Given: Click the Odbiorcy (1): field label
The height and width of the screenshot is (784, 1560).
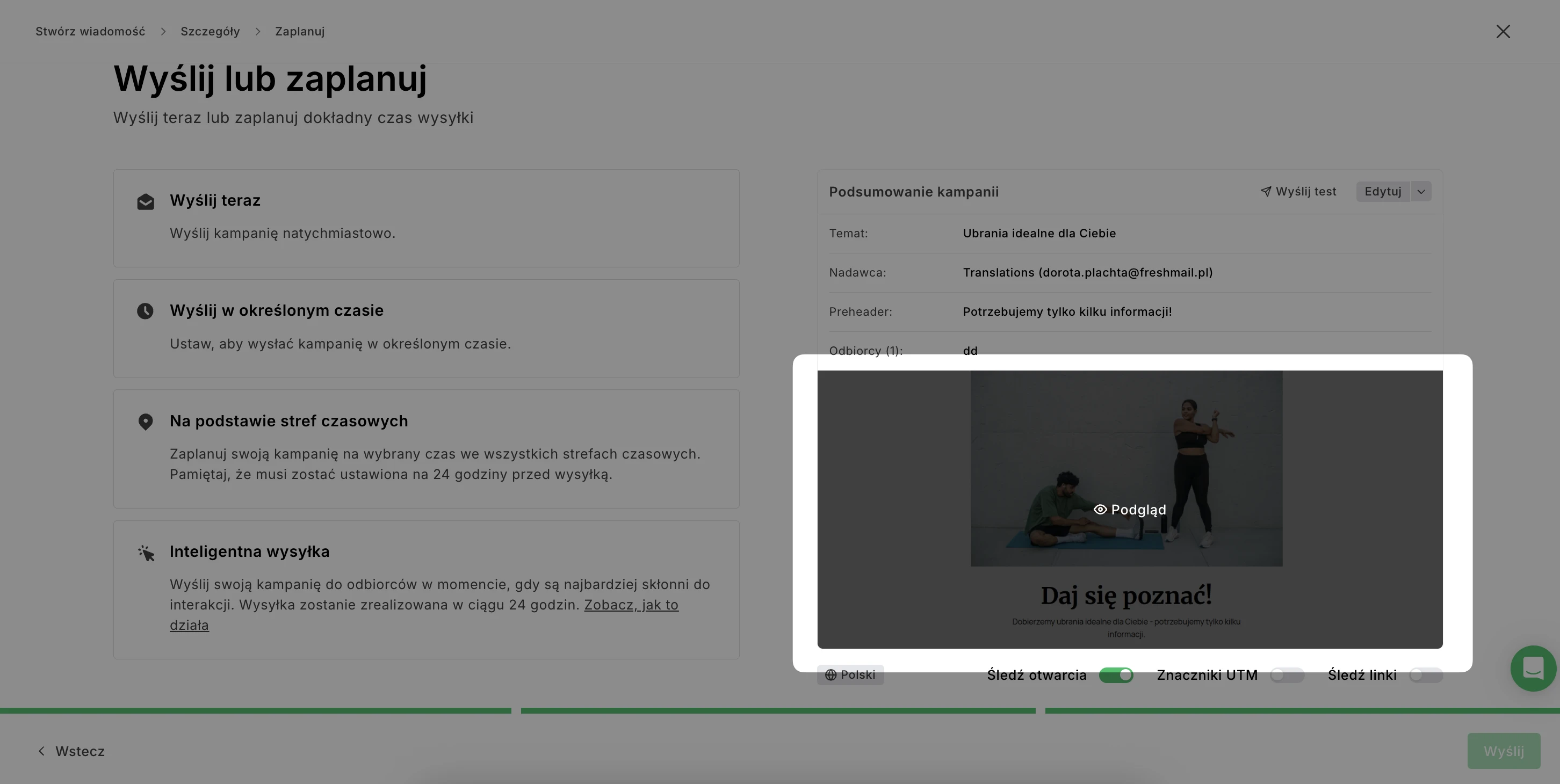Looking at the screenshot, I should tap(866, 351).
